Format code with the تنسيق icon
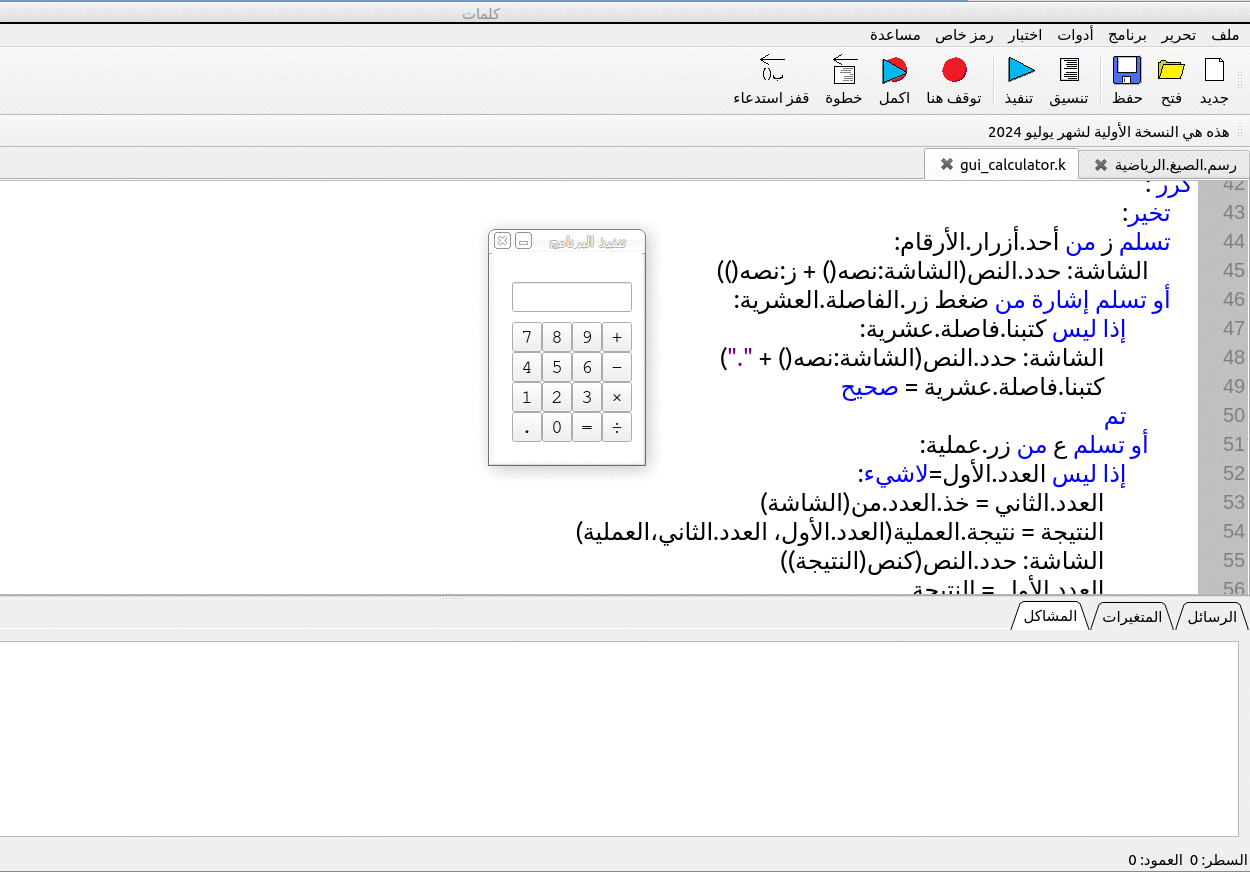Screen dimensions: 1250x872 point(1069,71)
